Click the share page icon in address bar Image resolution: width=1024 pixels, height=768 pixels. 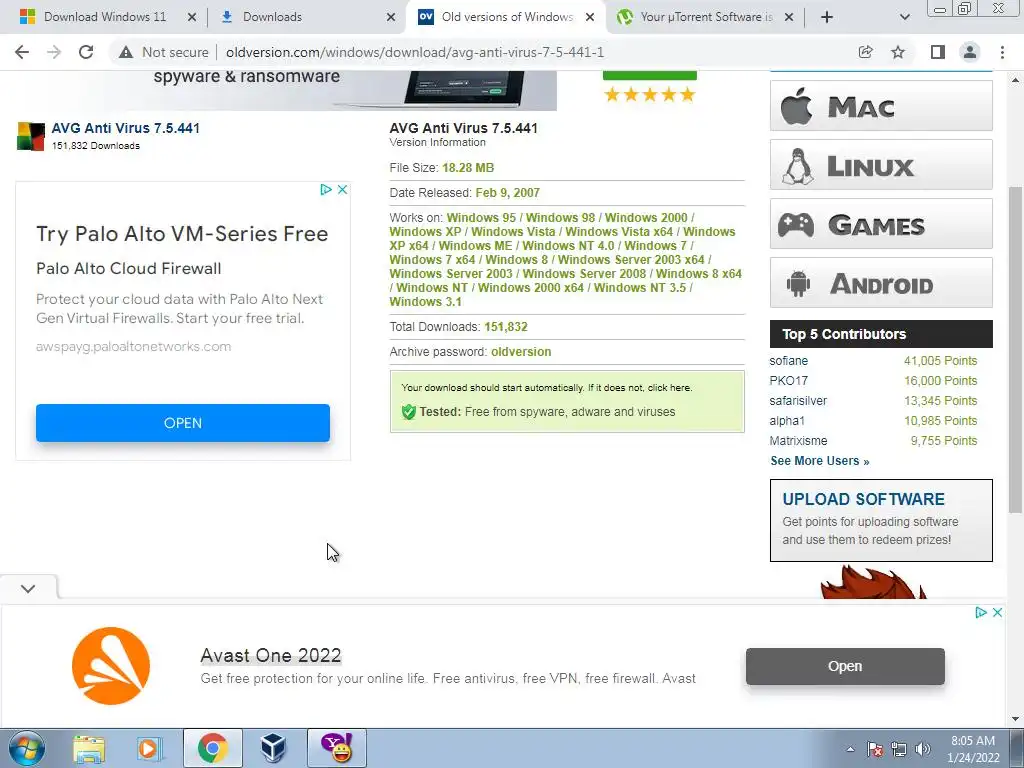click(x=865, y=52)
